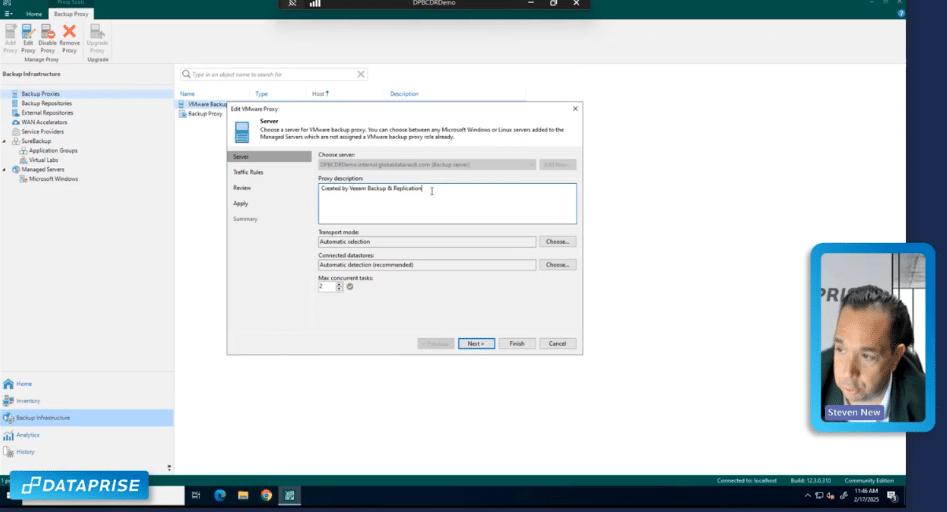Sort list by Host column header
The height and width of the screenshot is (512, 947).
click(x=320, y=94)
